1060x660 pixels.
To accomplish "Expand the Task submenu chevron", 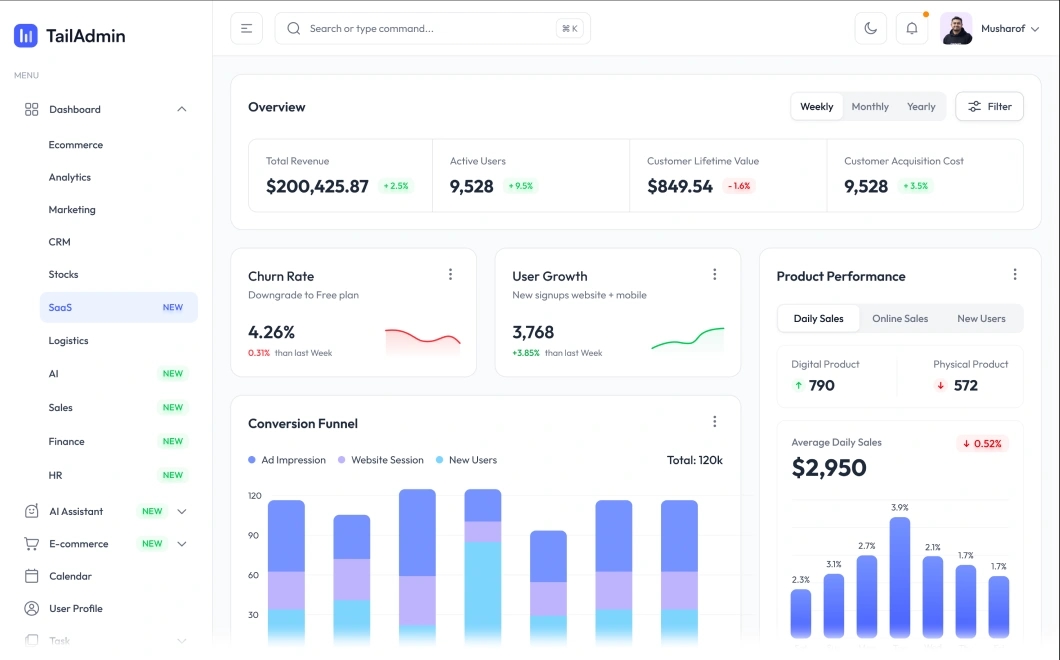I will pyautogui.click(x=182, y=640).
